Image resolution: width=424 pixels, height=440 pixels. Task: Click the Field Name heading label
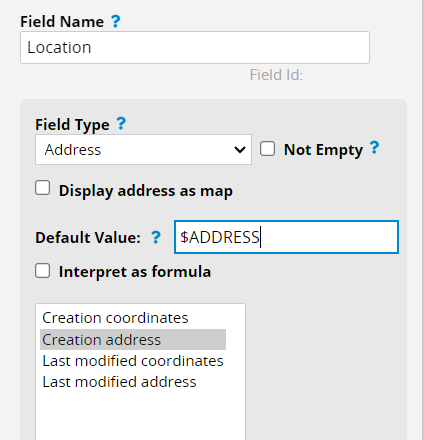[62, 22]
